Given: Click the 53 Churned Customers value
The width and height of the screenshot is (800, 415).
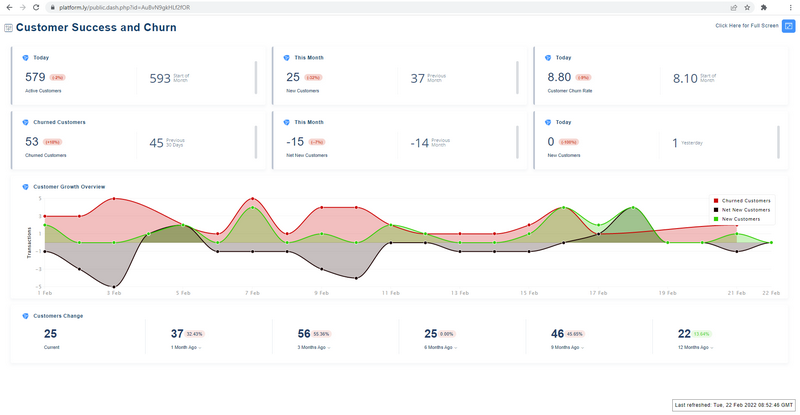Looking at the screenshot, I should [32, 141].
